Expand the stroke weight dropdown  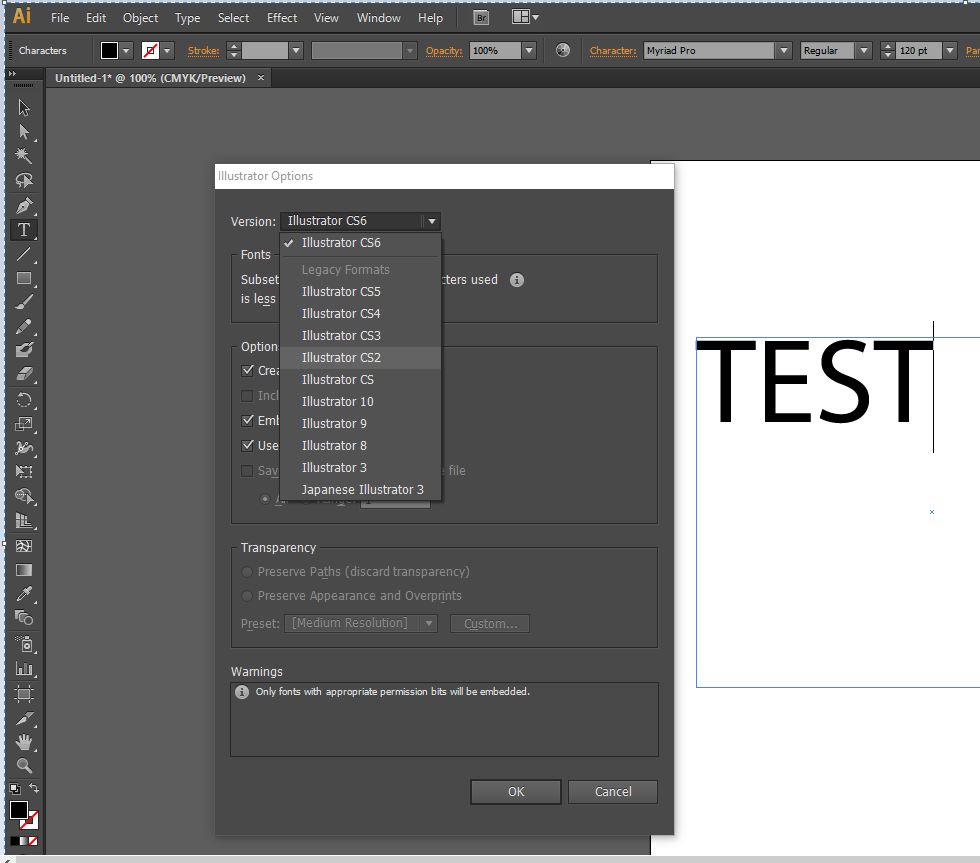click(296, 51)
